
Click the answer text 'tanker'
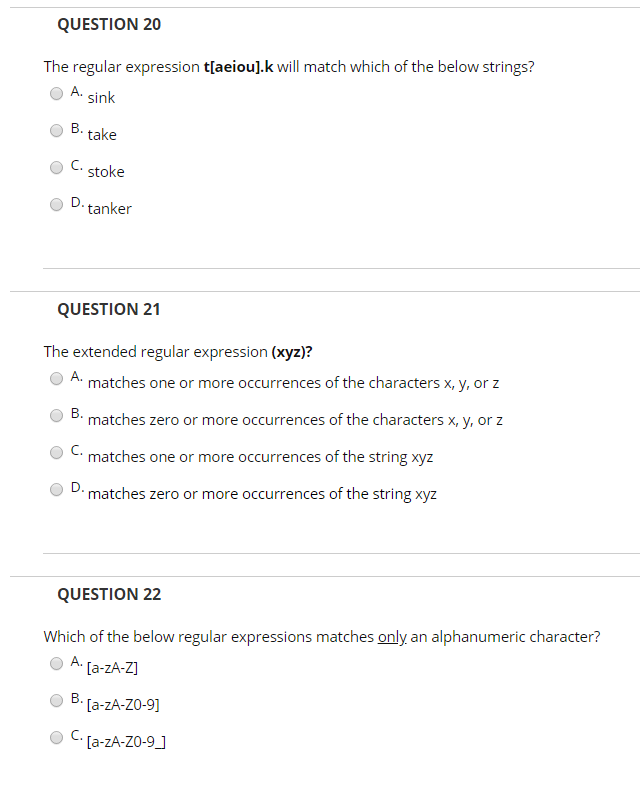110,209
